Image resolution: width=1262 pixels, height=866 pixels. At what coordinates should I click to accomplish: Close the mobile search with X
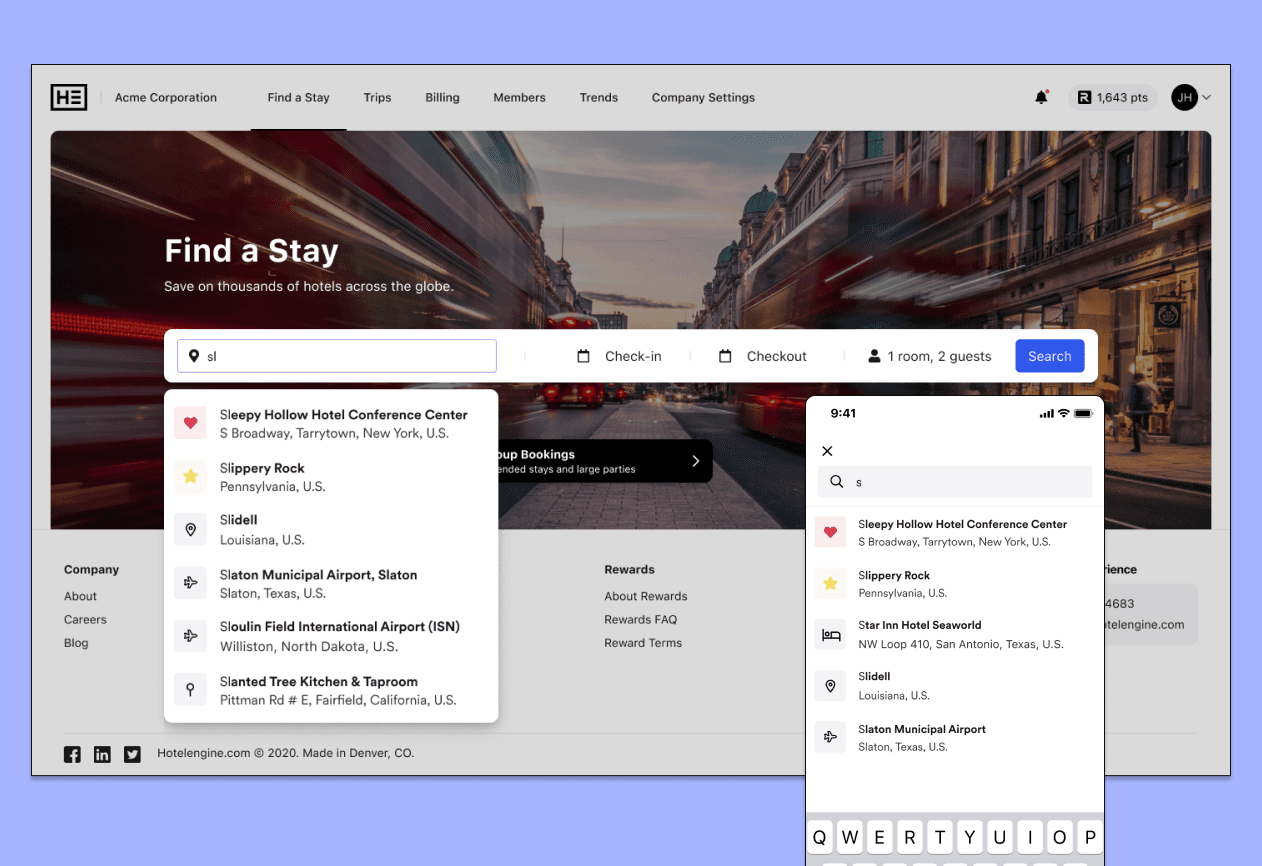pyautogui.click(x=827, y=451)
